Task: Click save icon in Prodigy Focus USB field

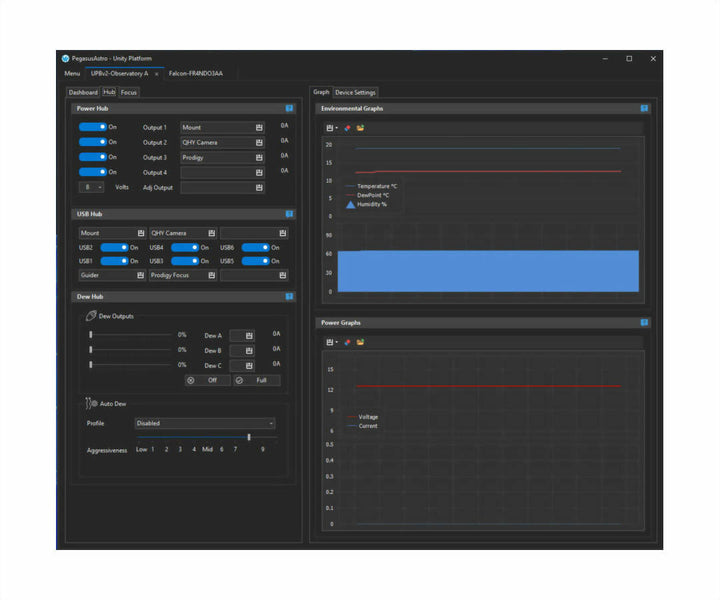Action: pos(212,275)
